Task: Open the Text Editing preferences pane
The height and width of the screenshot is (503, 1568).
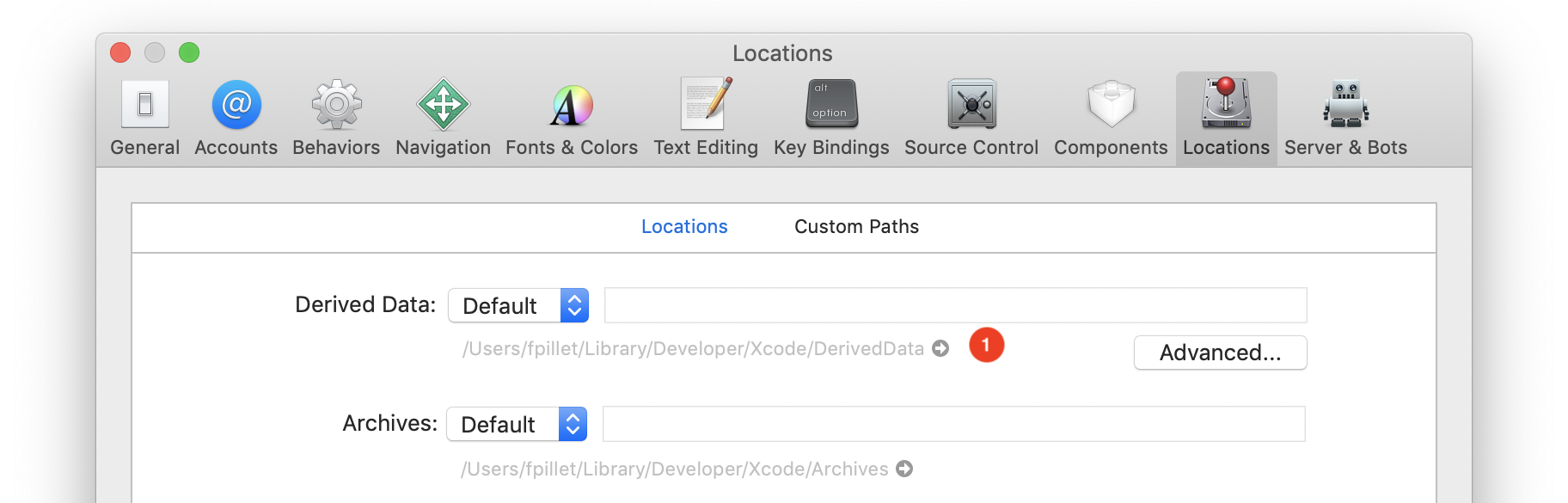Action: pos(706,119)
